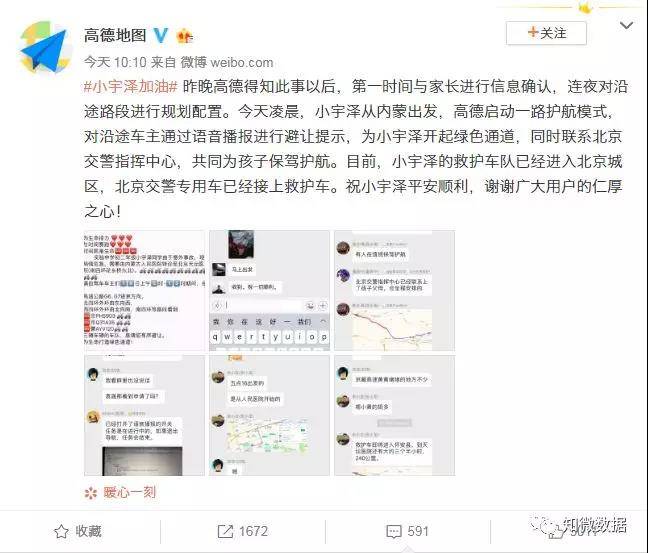
Task: Open the 微博 weibo.com source link
Action: [x=227, y=62]
